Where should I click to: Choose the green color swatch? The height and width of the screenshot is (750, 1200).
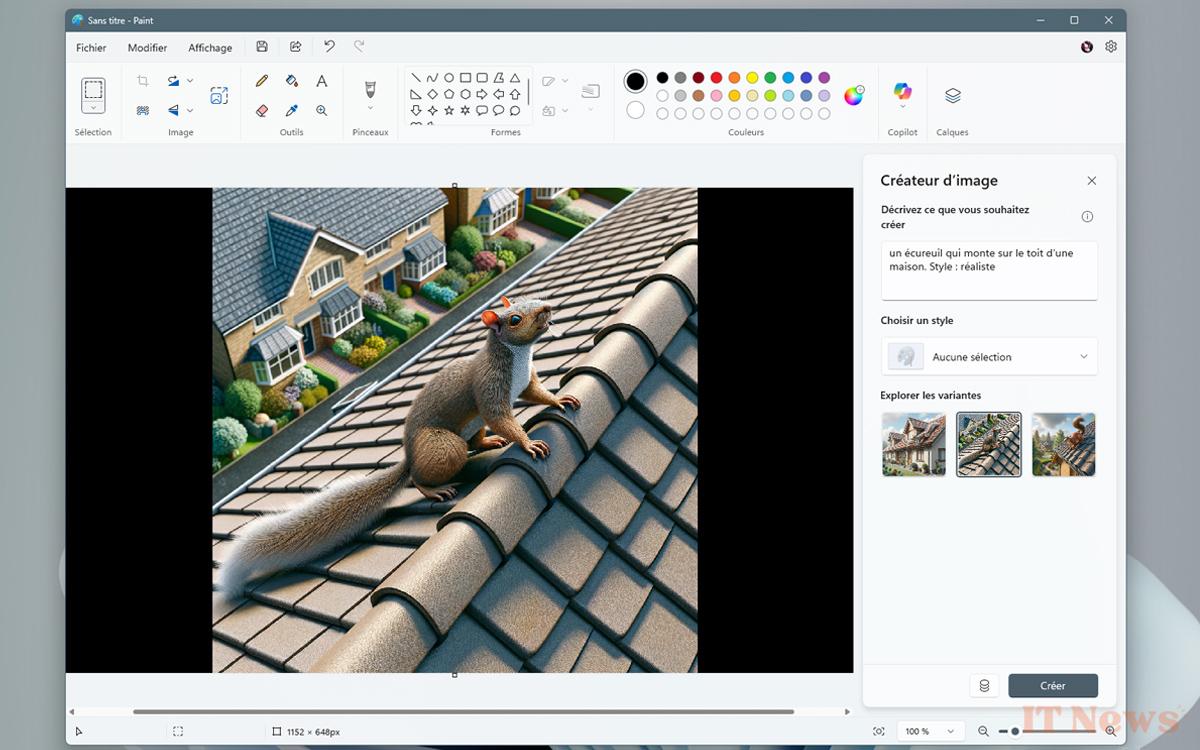click(770, 78)
